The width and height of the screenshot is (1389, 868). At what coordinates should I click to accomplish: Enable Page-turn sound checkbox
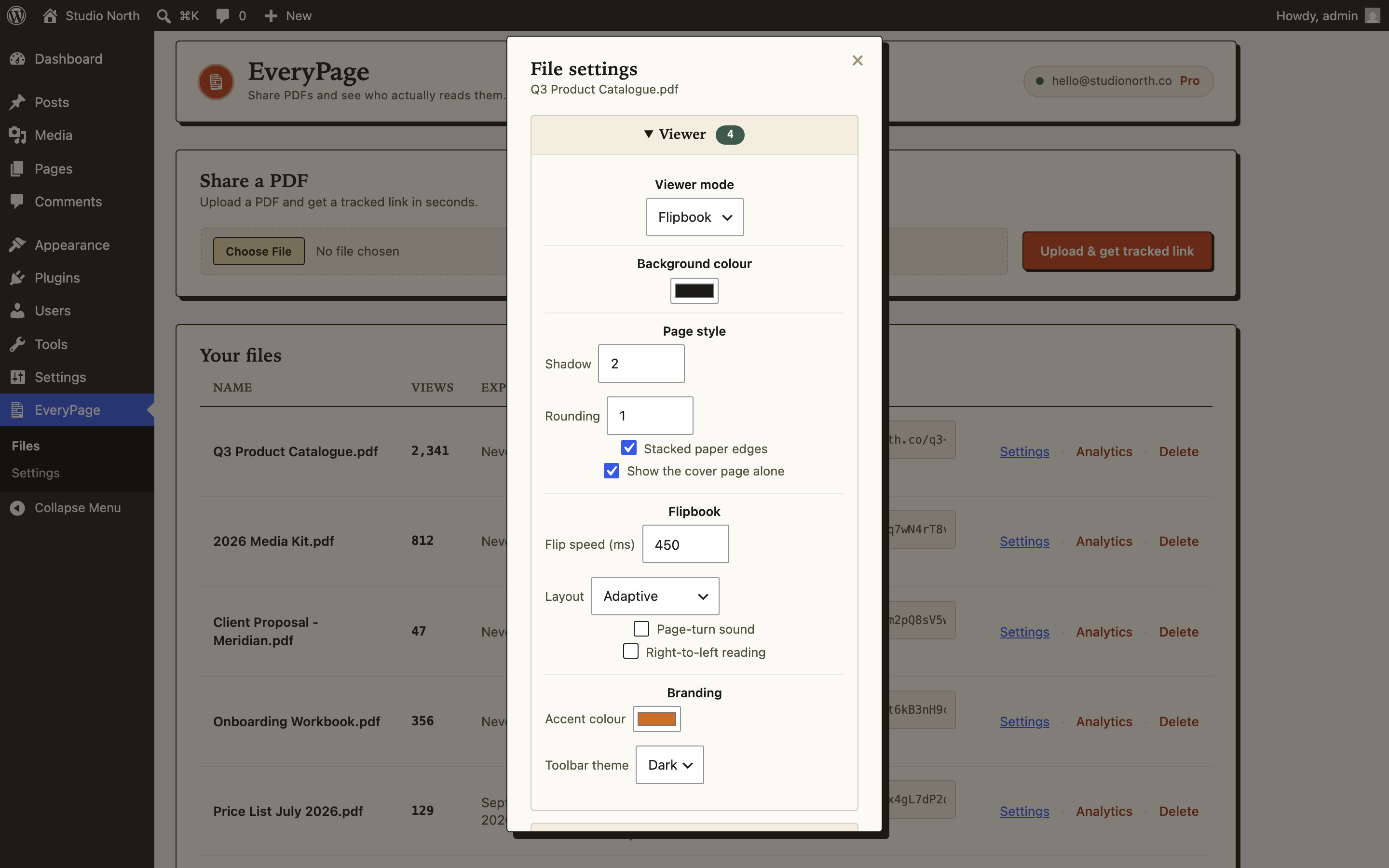pos(642,629)
